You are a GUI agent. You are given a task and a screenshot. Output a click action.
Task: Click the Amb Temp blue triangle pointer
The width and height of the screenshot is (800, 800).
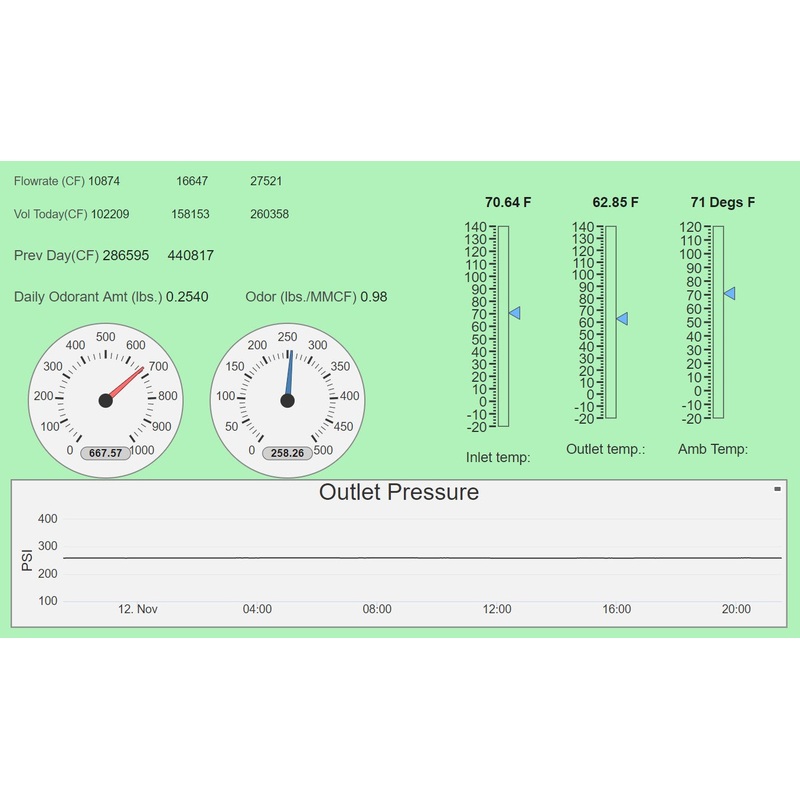(730, 293)
